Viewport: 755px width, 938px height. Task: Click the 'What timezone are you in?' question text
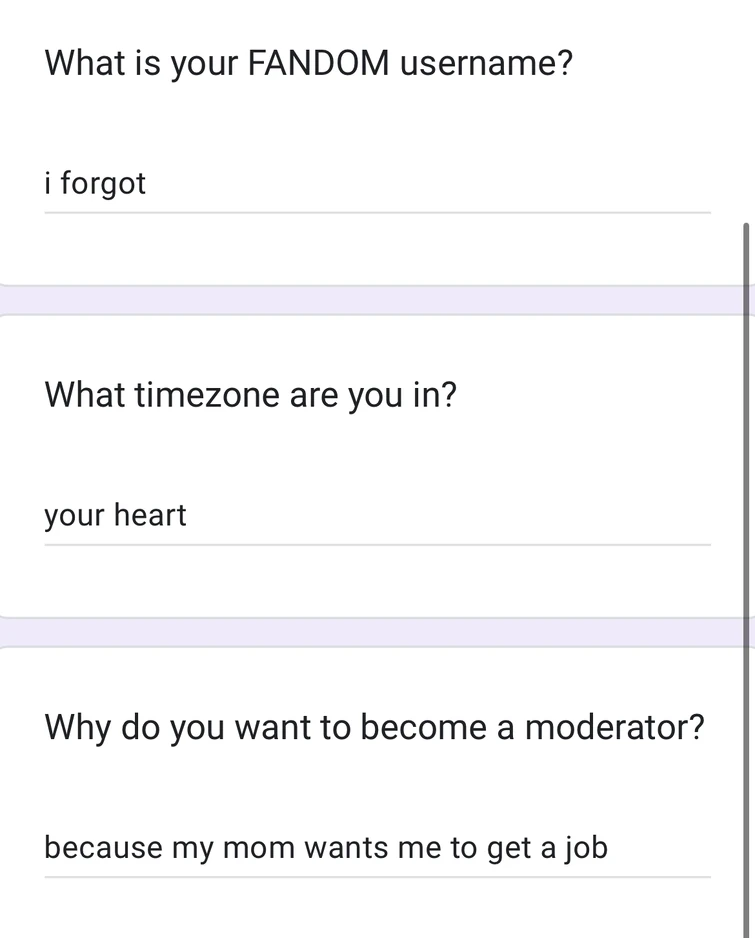pyautogui.click(x=250, y=394)
